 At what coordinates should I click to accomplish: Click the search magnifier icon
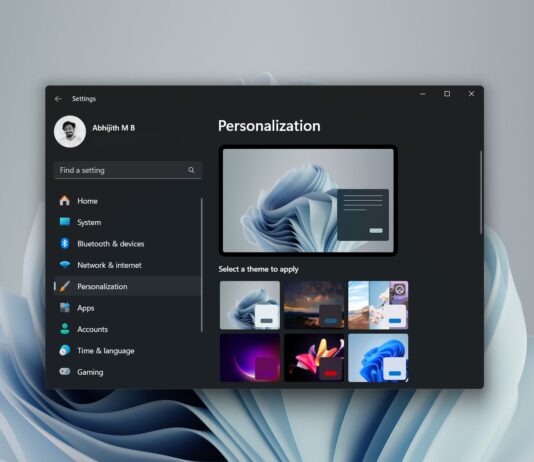pyautogui.click(x=191, y=170)
